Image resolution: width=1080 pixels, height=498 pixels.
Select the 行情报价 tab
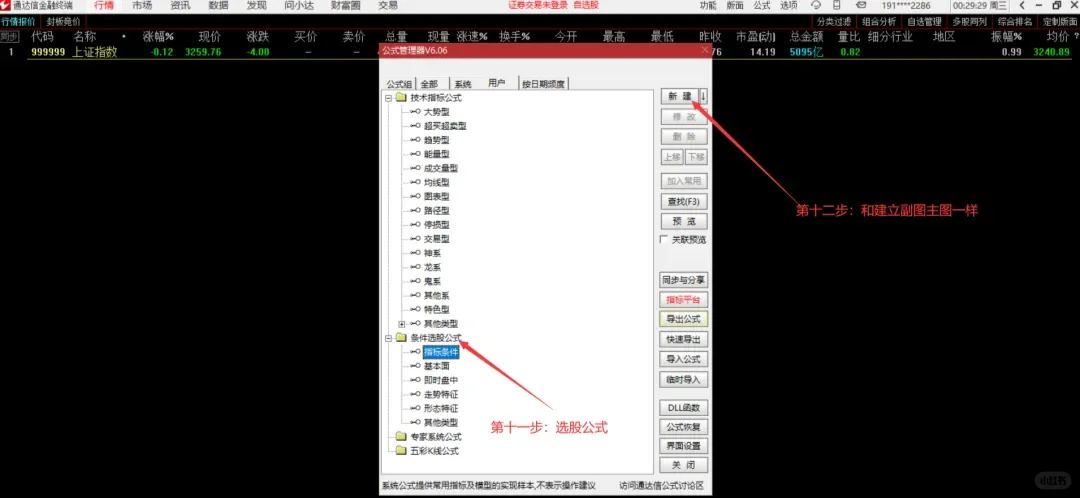pos(19,21)
